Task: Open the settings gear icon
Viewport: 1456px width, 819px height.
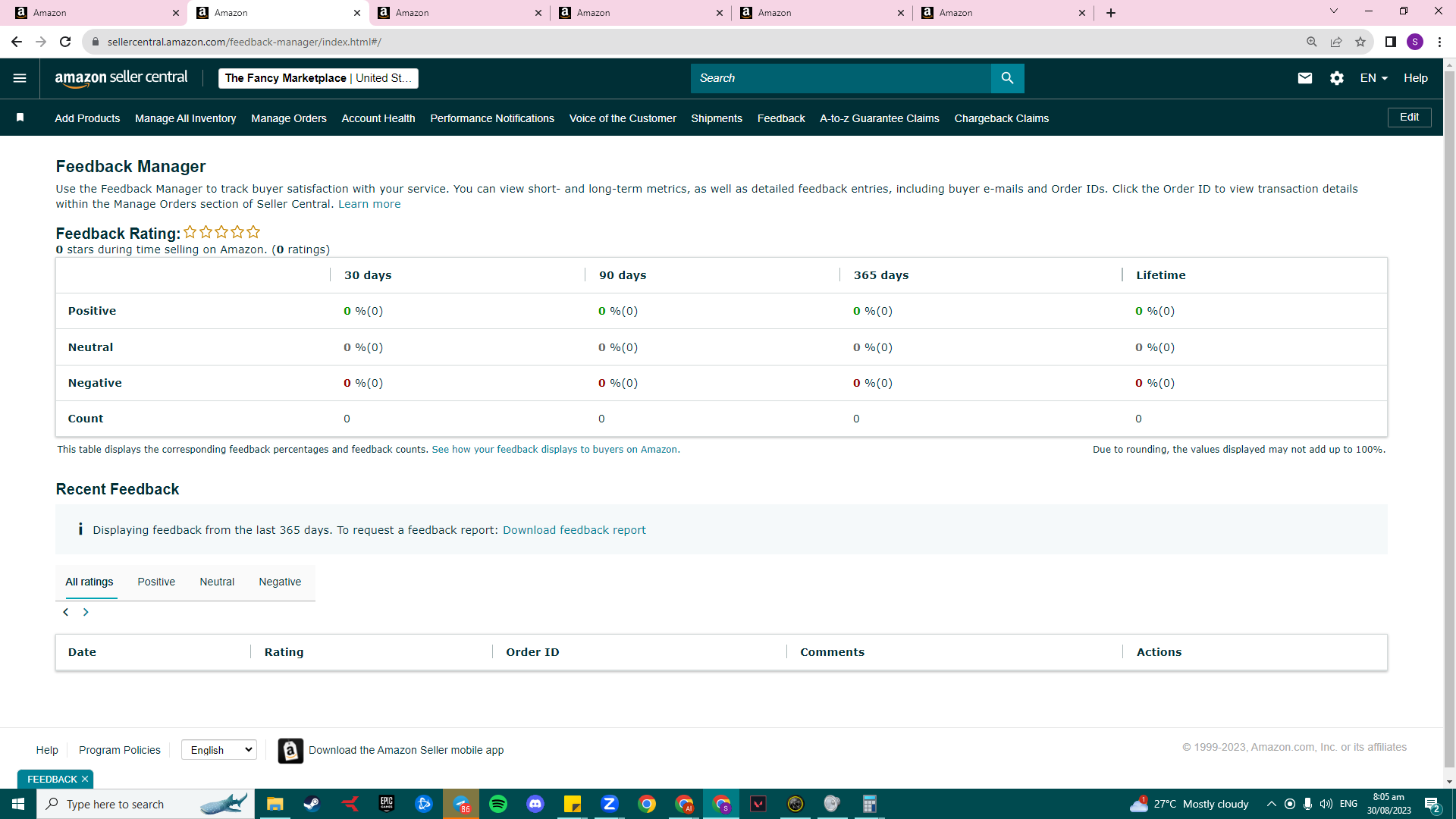Action: pyautogui.click(x=1336, y=78)
